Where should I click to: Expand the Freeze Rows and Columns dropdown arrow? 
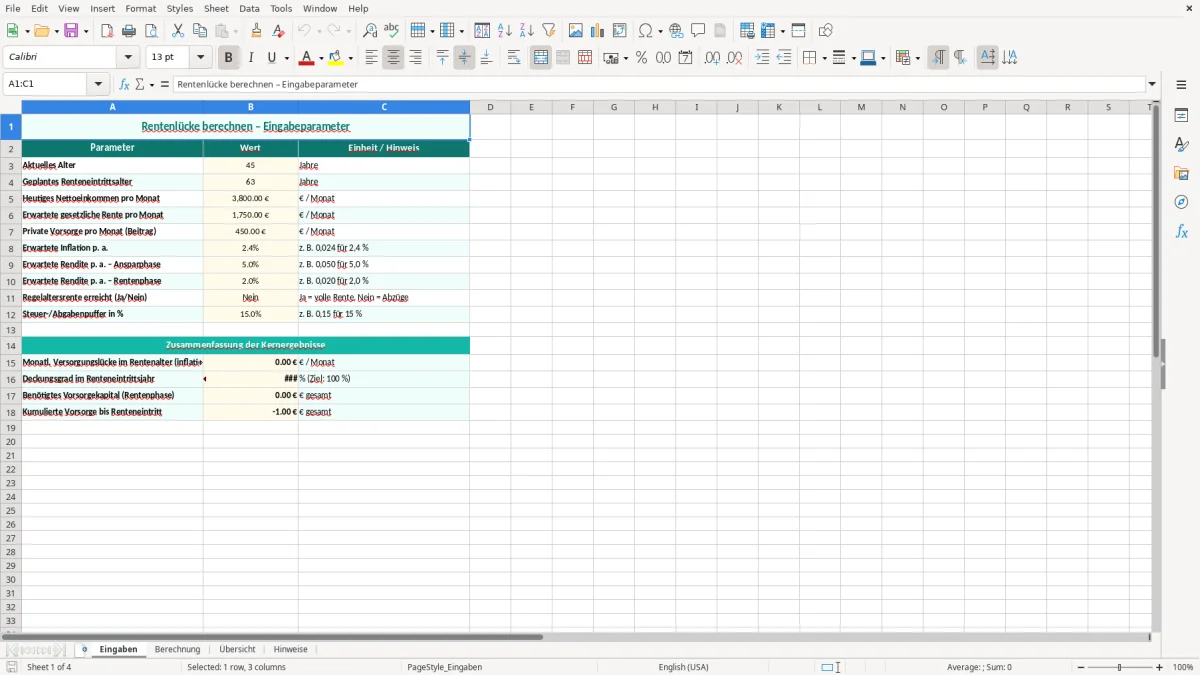785,31
